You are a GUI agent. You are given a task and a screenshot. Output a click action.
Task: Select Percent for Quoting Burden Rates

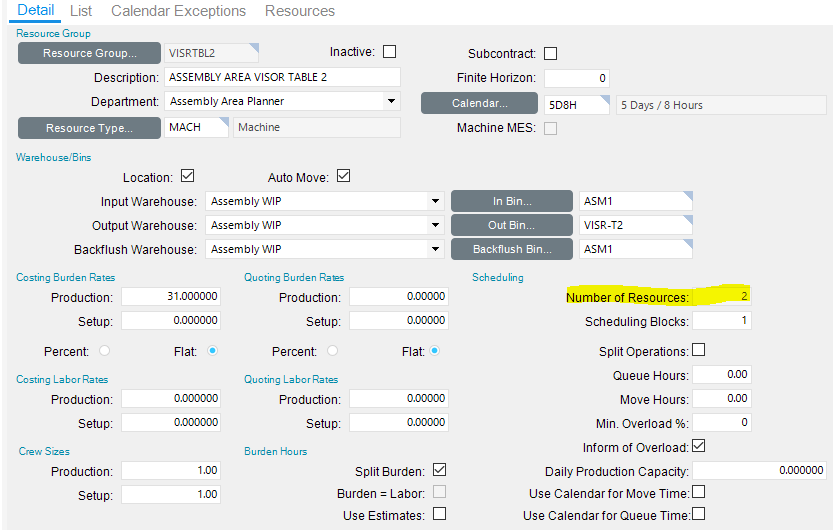[332, 351]
